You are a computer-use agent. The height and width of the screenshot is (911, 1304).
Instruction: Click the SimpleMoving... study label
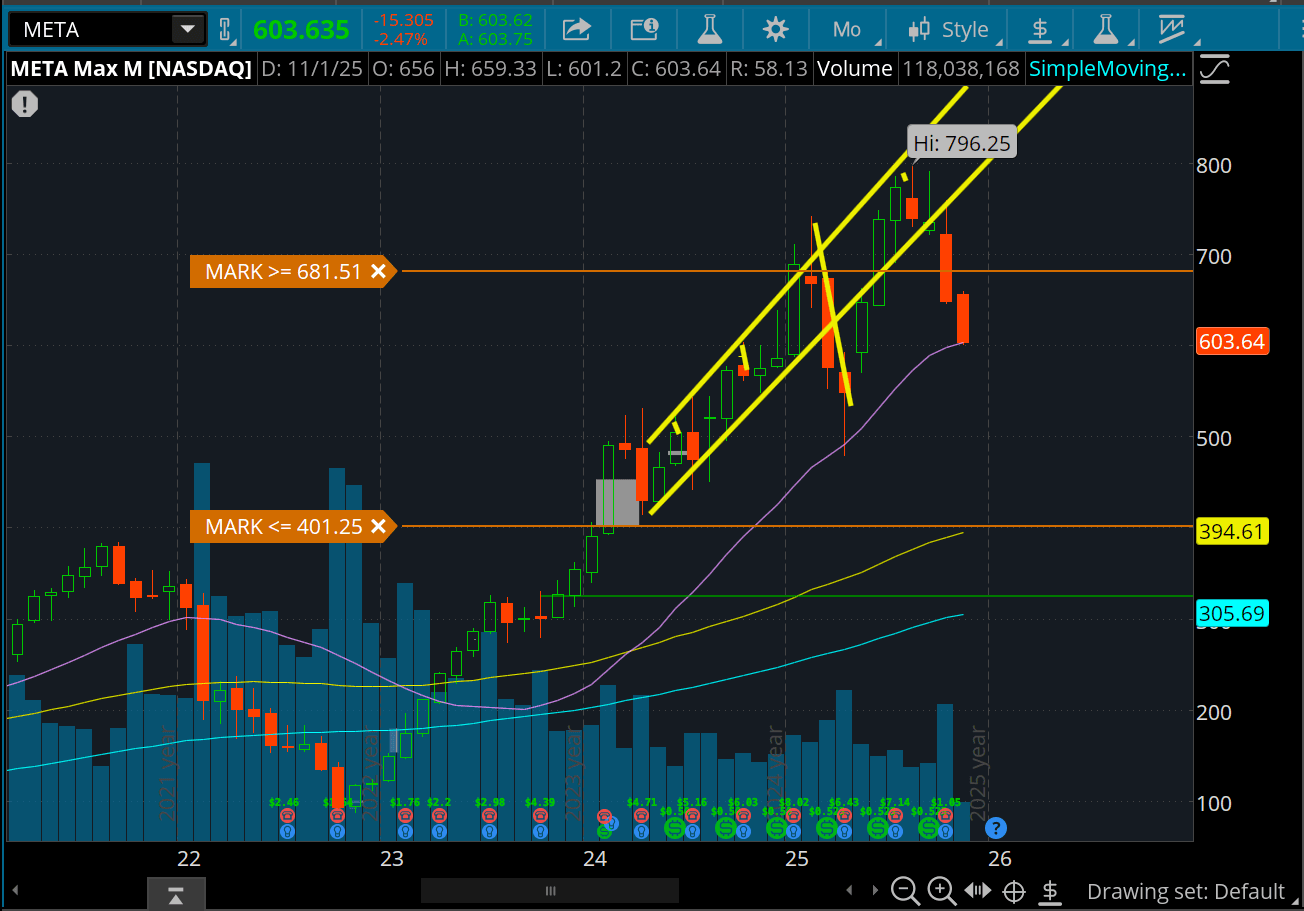(1108, 69)
